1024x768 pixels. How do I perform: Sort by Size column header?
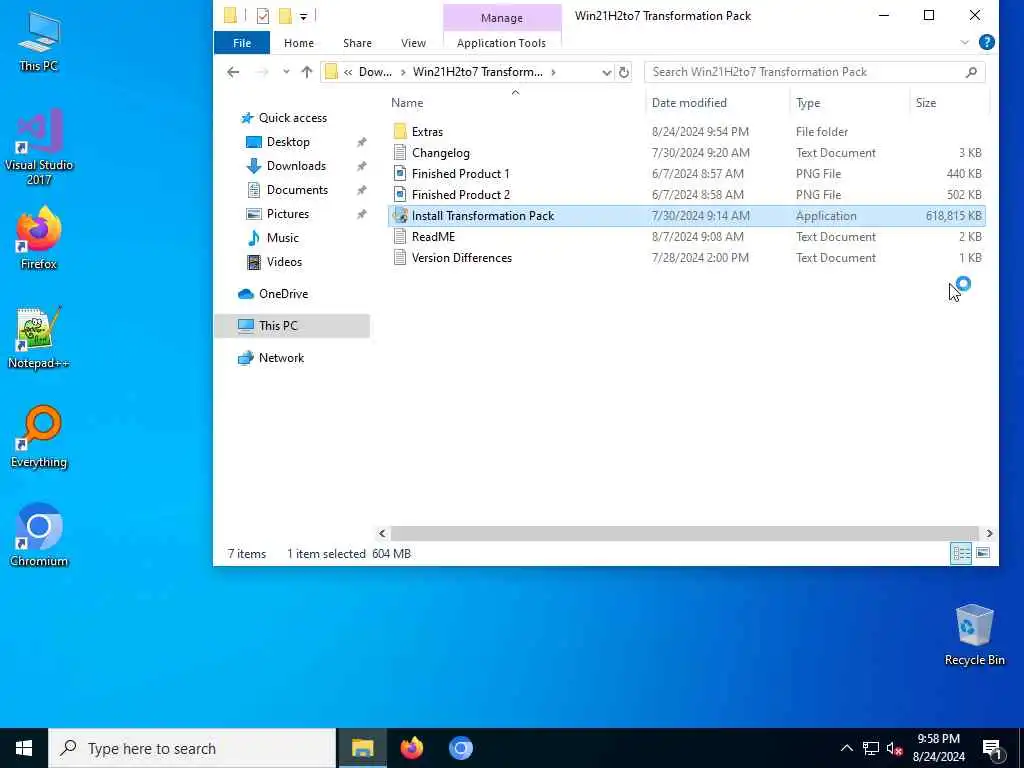point(949,103)
